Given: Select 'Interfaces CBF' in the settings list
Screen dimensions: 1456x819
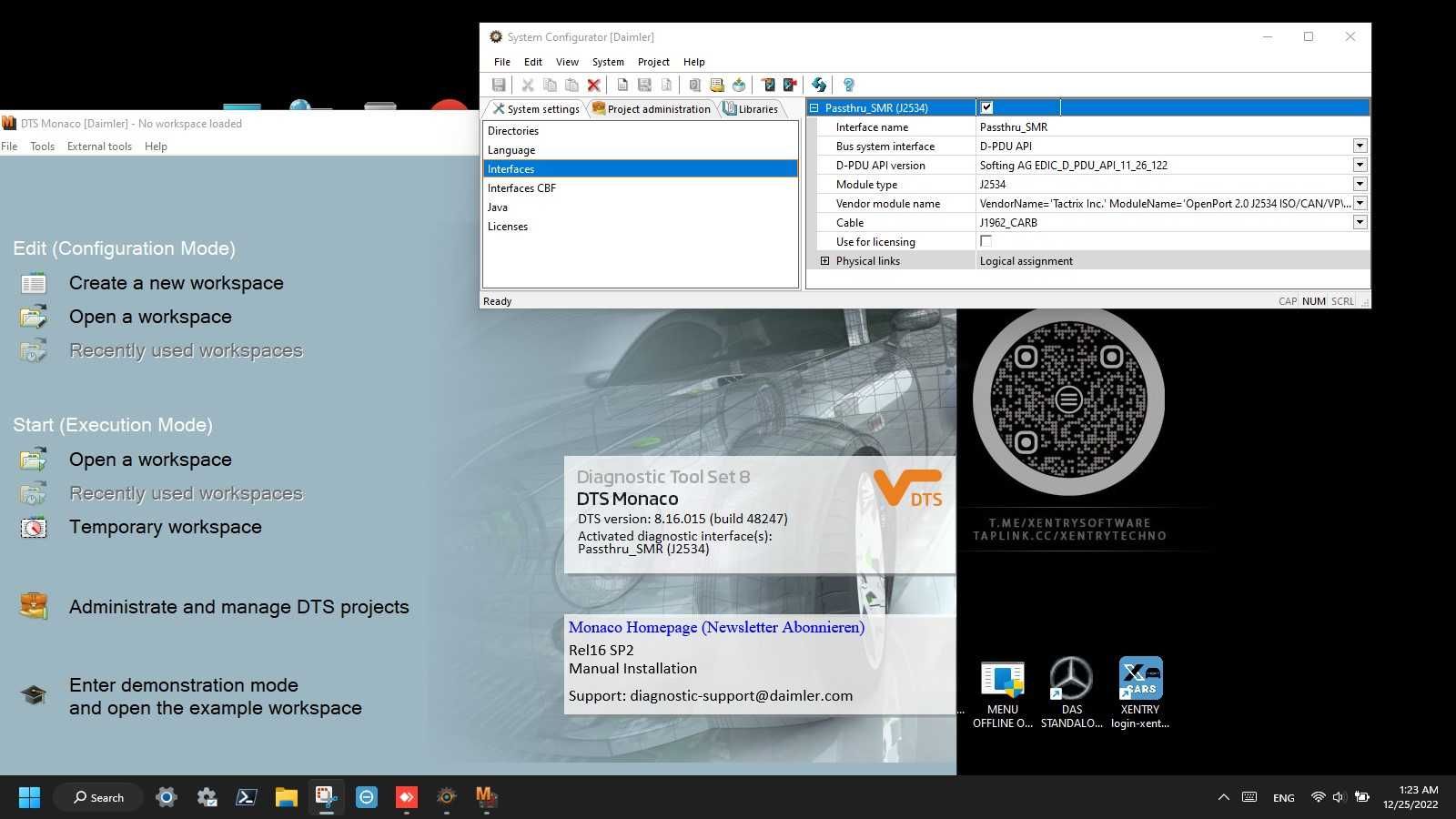Looking at the screenshot, I should pos(641,188).
